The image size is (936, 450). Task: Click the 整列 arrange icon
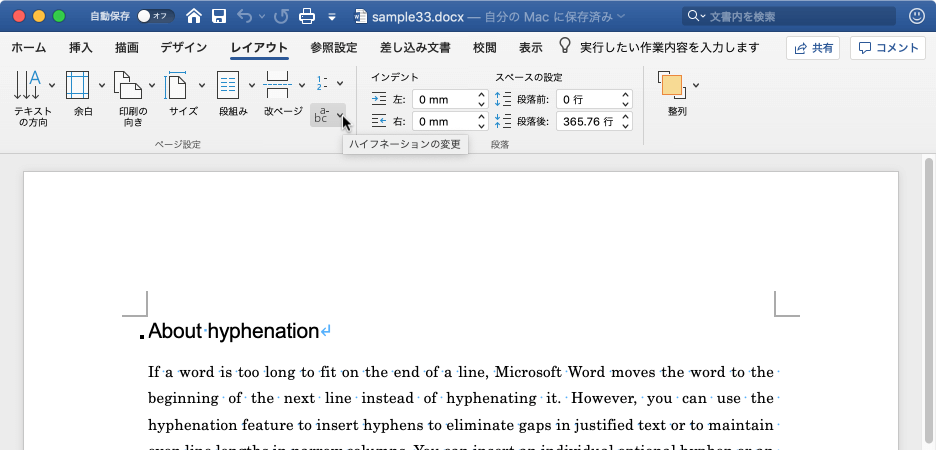point(673,85)
